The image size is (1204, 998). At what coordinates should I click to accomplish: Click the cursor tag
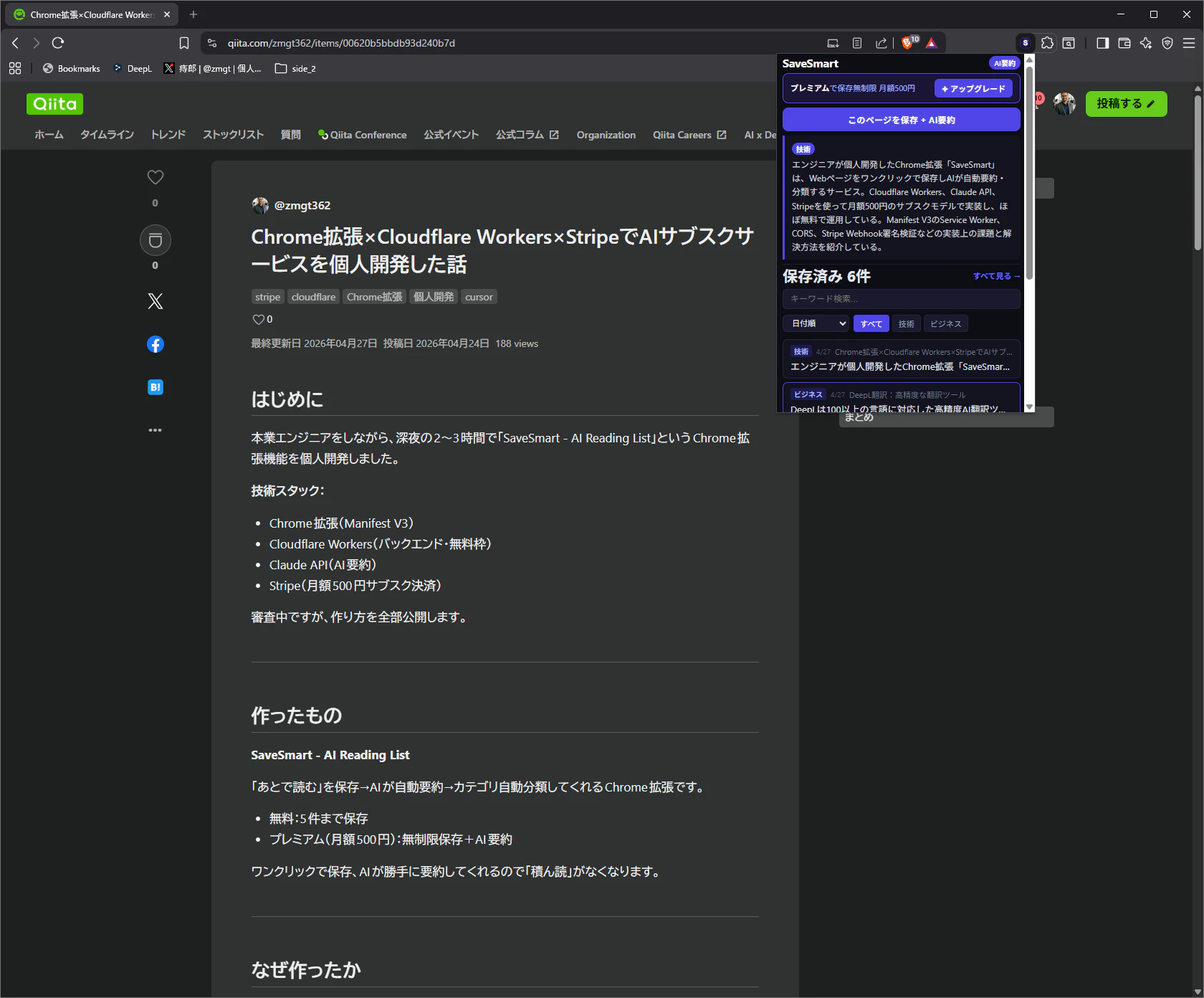[x=479, y=297]
